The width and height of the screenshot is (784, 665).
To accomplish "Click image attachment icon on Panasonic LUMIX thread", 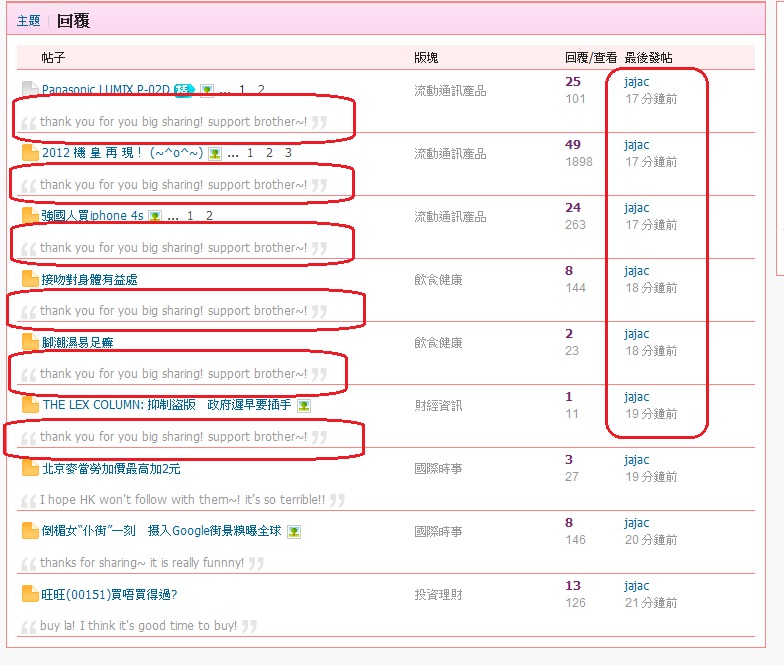I will (x=207, y=91).
